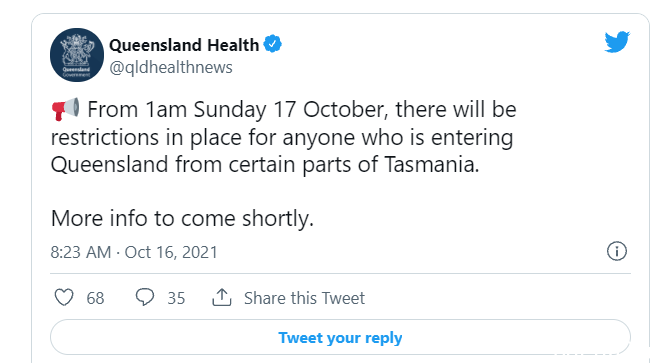The width and height of the screenshot is (664, 363).
Task: Click the word Tasmania in the tweet
Action: (x=432, y=164)
